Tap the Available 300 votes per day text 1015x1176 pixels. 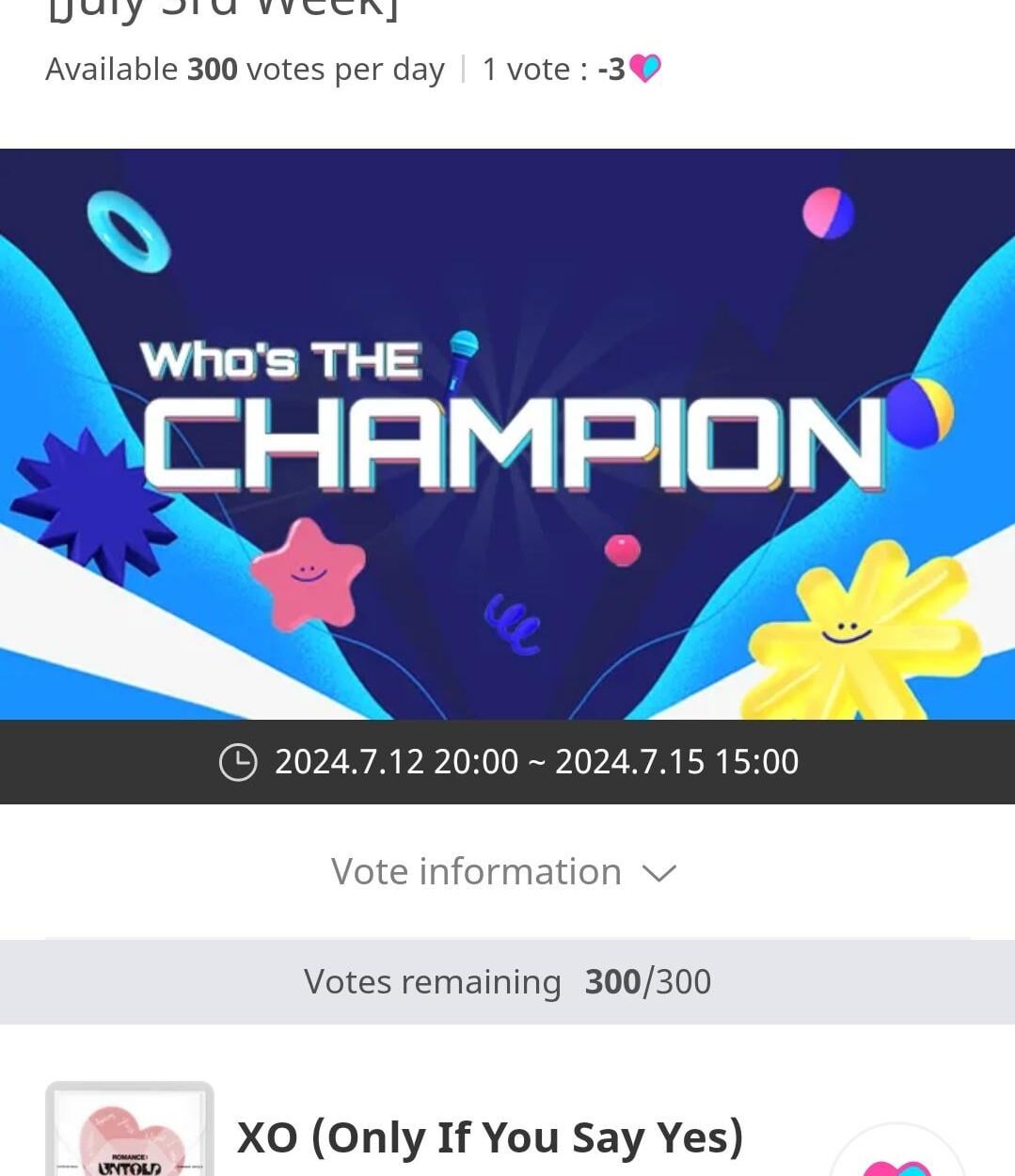point(246,68)
